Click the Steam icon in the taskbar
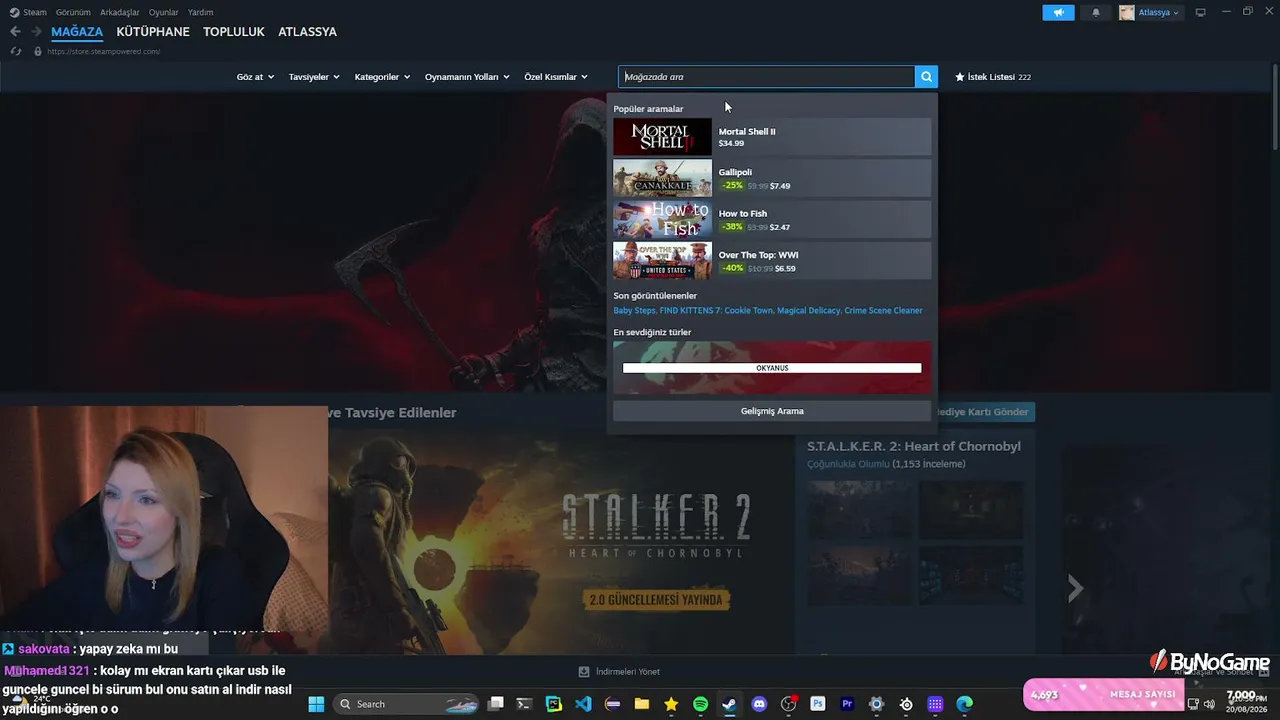This screenshot has height=720, width=1280. [729, 704]
